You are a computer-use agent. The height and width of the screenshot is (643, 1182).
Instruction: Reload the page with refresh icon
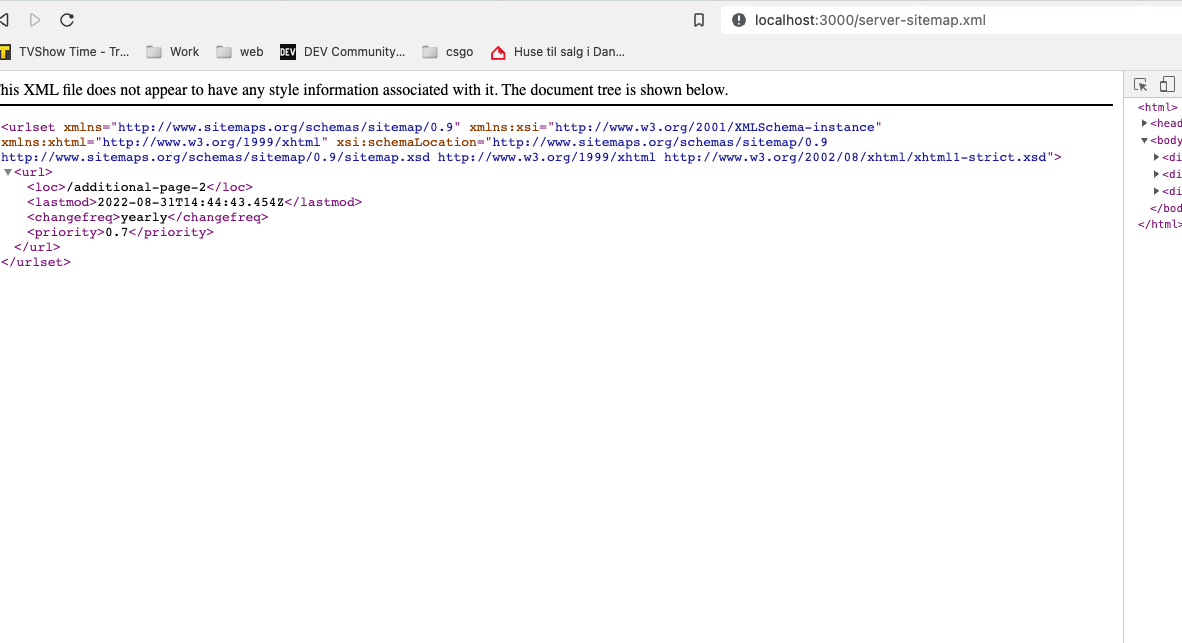pyautogui.click(x=67, y=20)
